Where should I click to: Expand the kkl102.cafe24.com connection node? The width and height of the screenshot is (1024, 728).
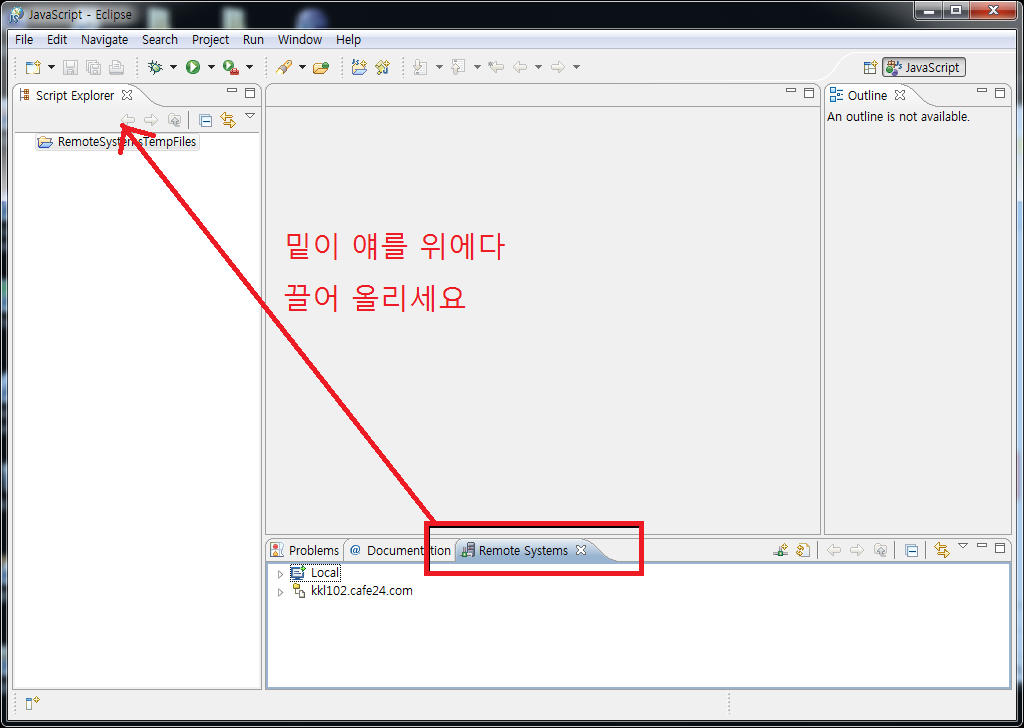280,592
